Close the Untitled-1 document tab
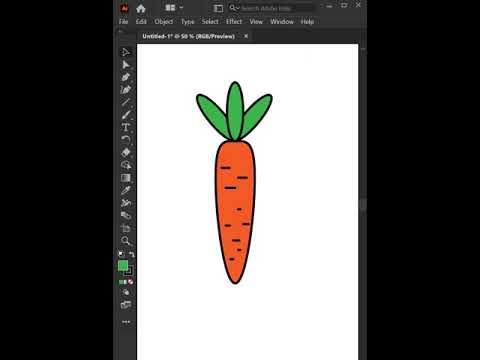Image resolution: width=480 pixels, height=360 pixels. pos(246,36)
